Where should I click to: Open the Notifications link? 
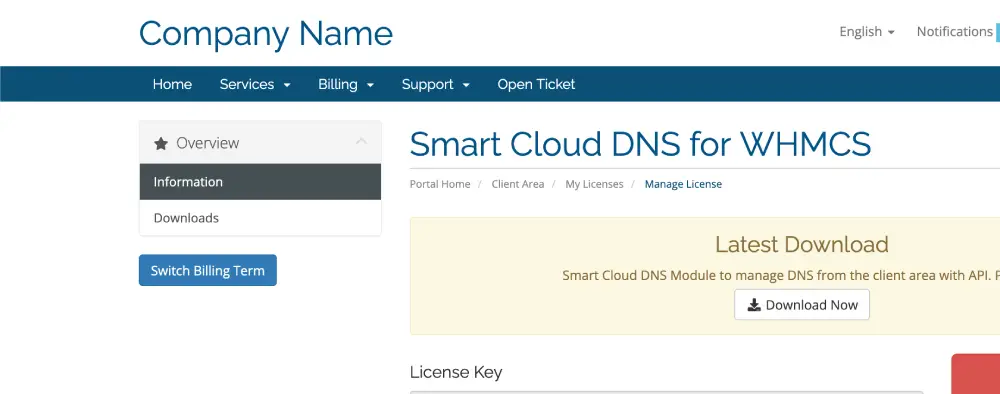click(954, 31)
